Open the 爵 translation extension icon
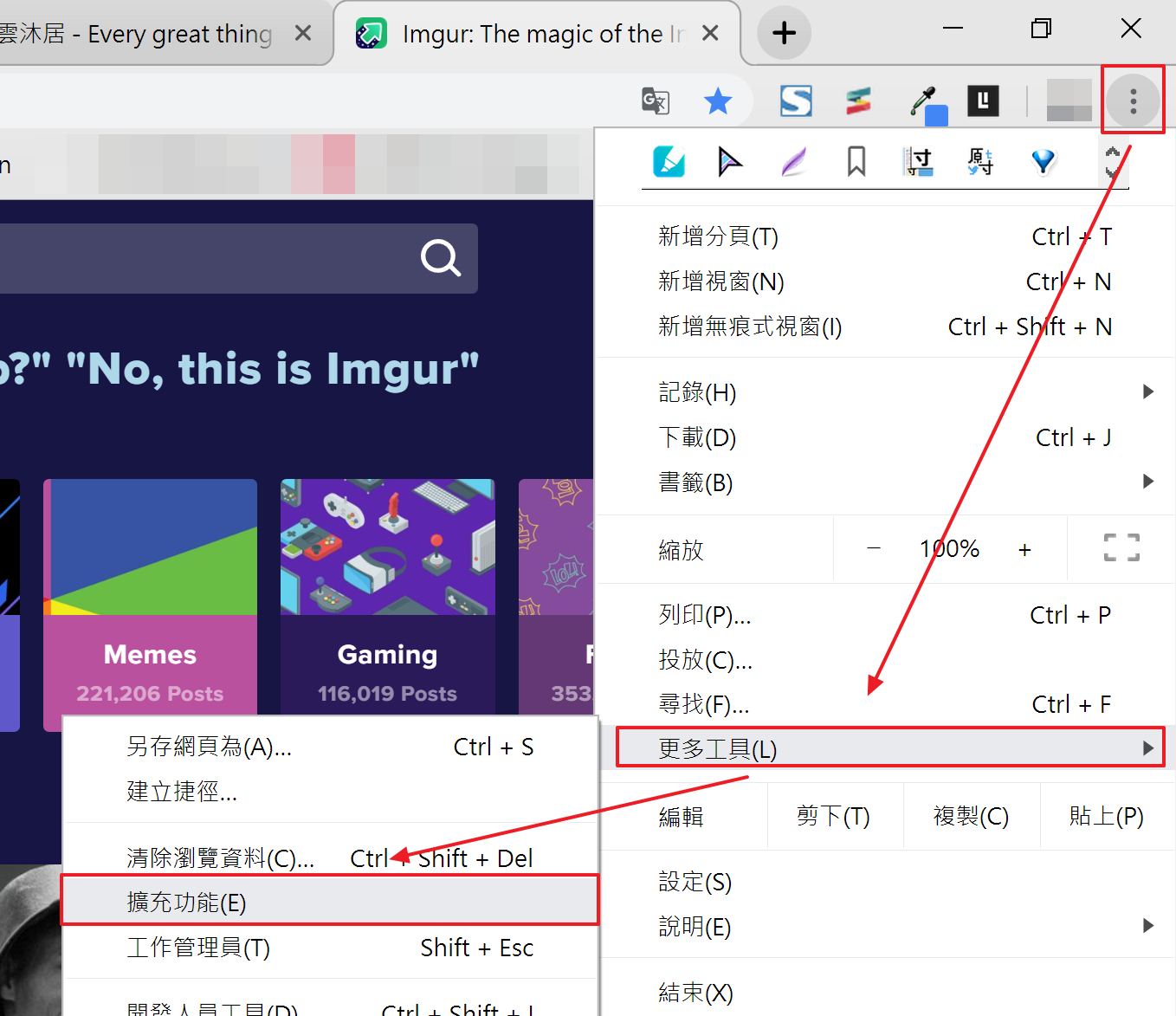 pyautogui.click(x=980, y=162)
